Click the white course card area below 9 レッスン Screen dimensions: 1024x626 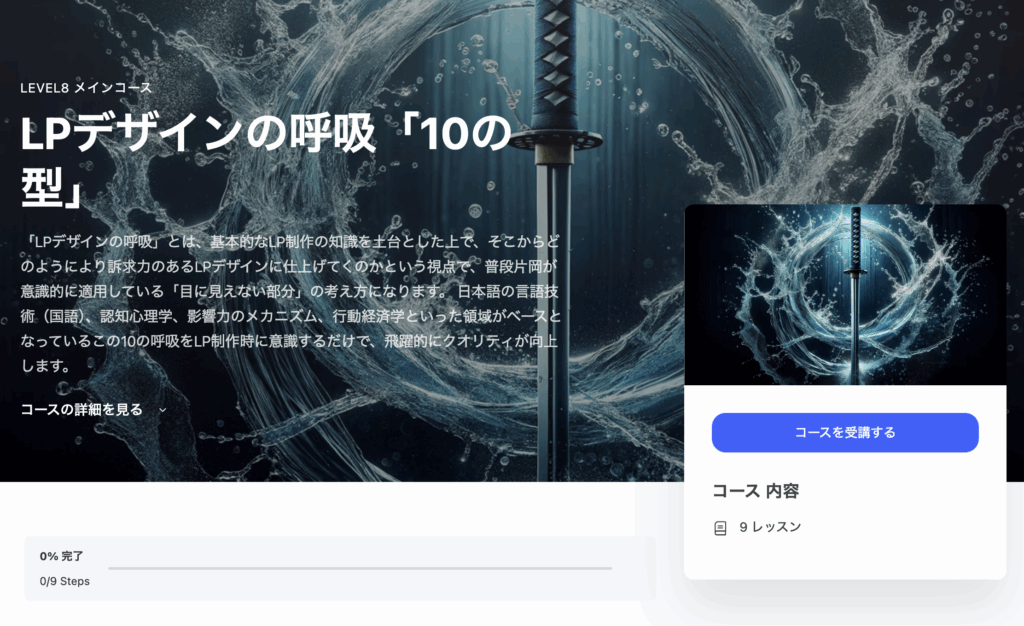[x=845, y=558]
